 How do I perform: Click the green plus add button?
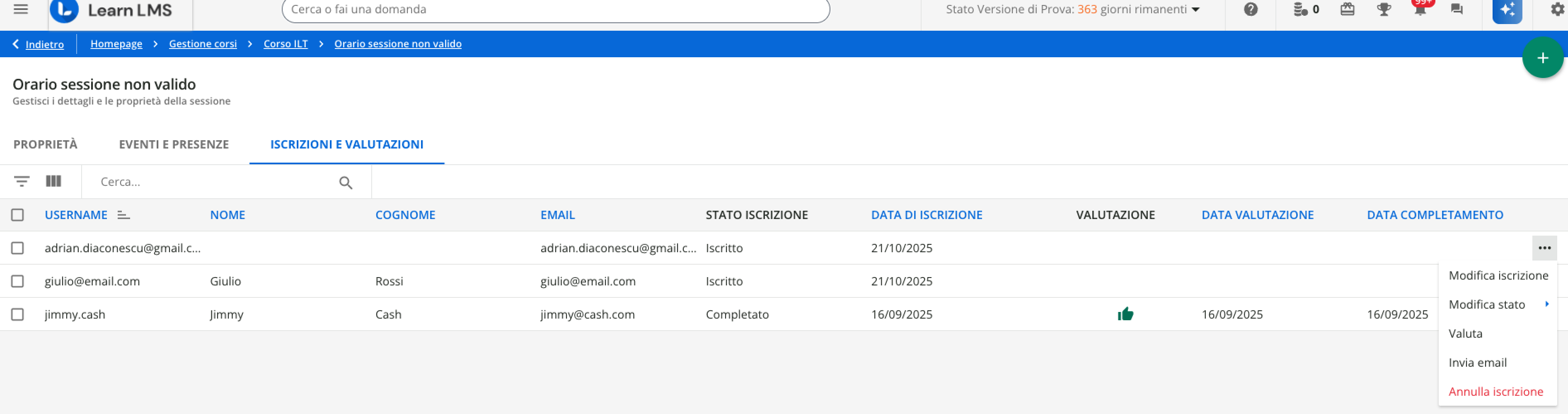click(1542, 58)
